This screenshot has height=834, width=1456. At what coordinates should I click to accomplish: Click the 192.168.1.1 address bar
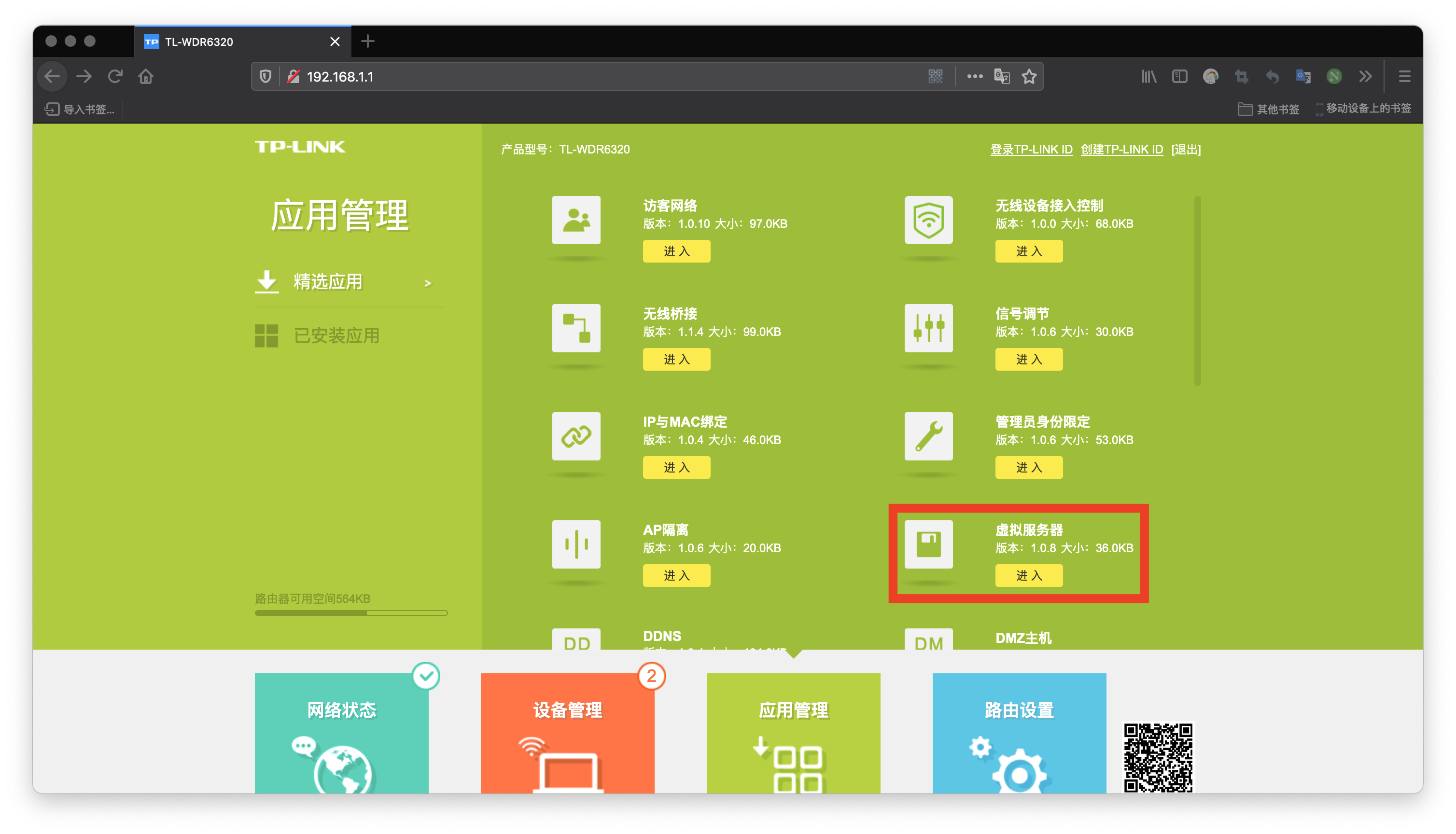(x=573, y=76)
